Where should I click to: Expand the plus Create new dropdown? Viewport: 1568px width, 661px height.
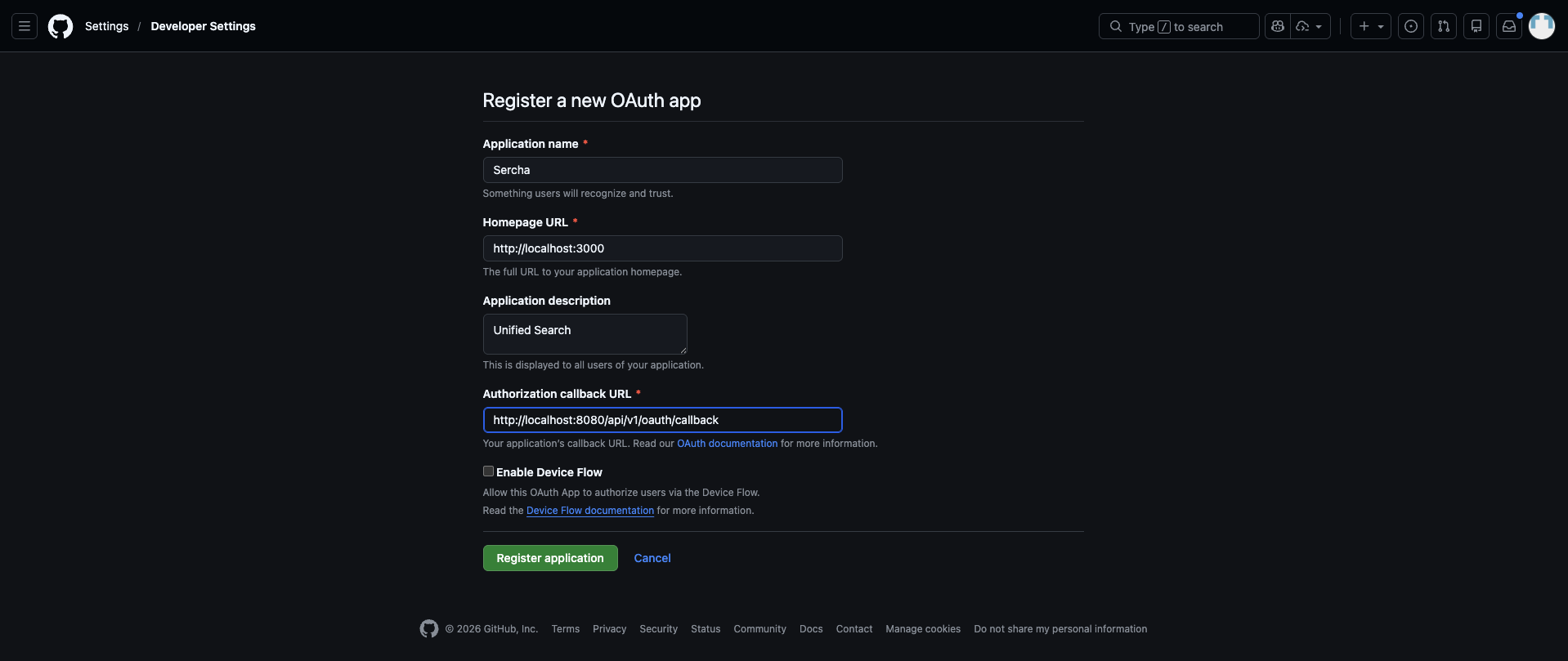(x=1371, y=26)
